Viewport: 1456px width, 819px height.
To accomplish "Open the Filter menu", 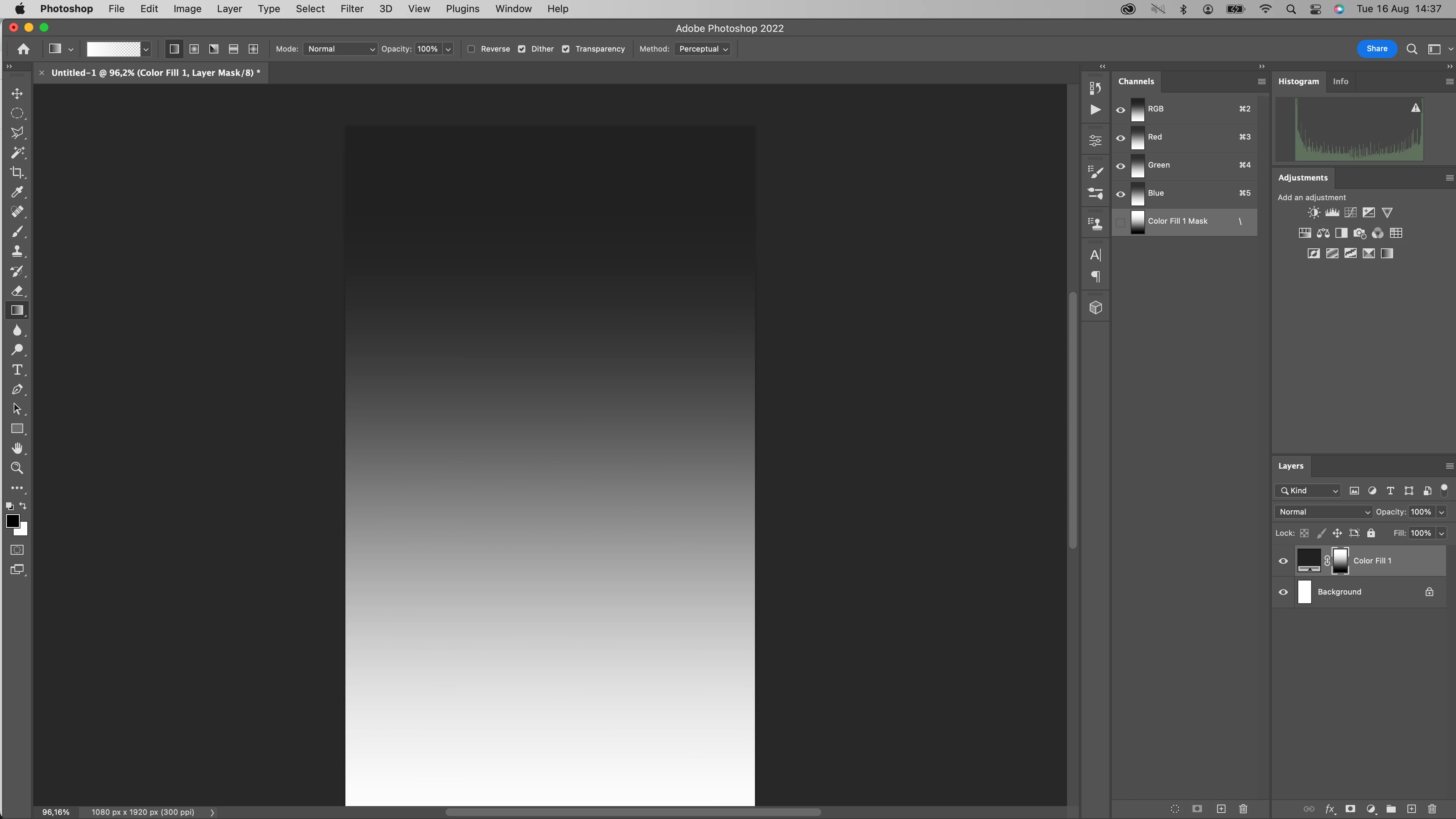I will (351, 9).
